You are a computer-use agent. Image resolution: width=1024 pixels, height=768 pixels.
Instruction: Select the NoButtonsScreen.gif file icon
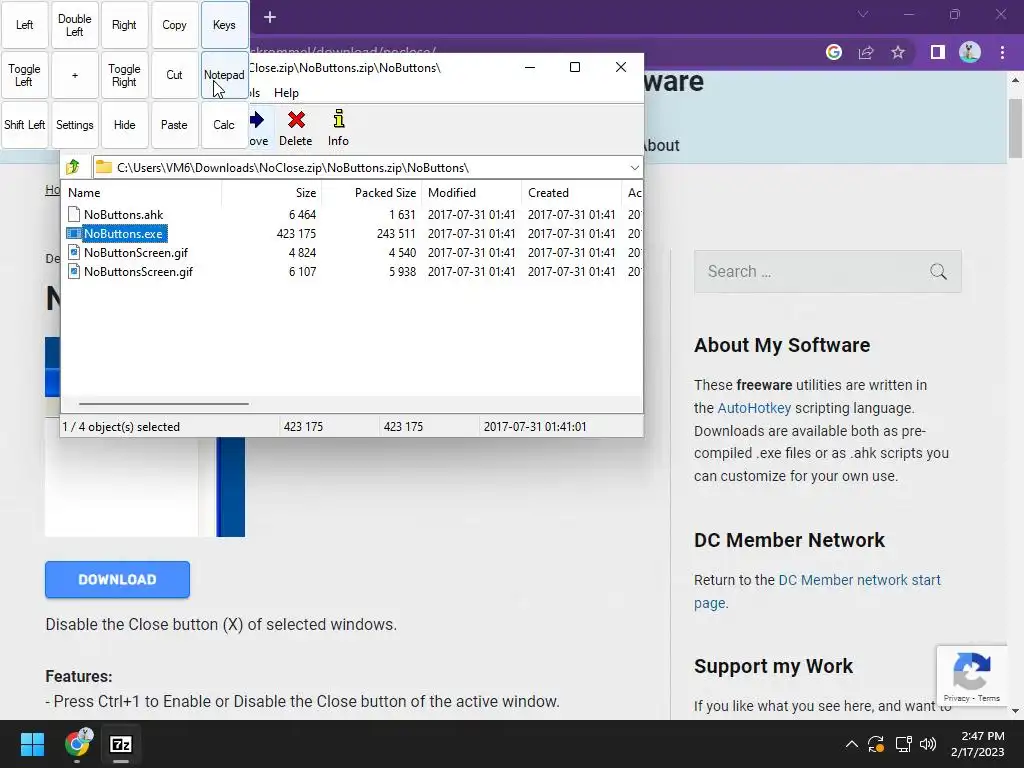click(74, 271)
